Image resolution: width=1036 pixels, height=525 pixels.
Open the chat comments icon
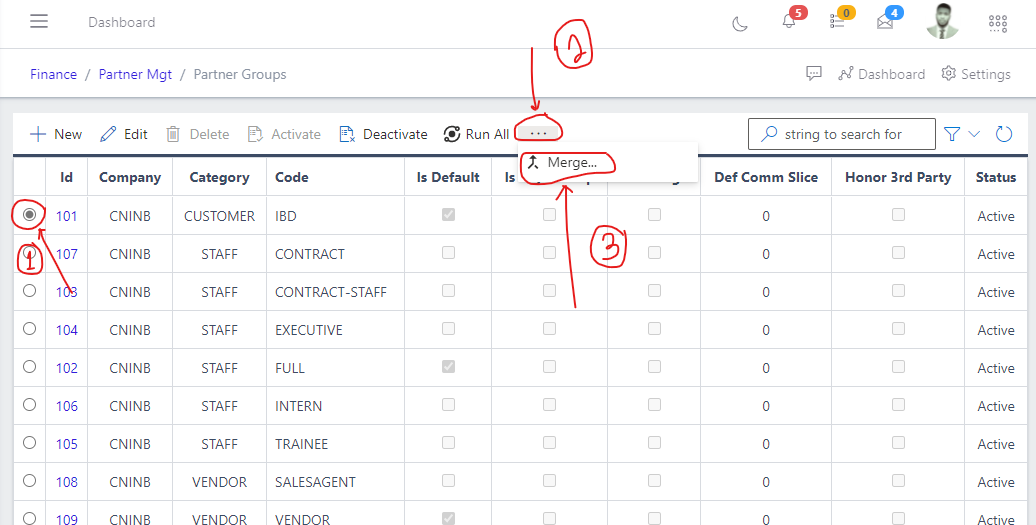[x=814, y=74]
